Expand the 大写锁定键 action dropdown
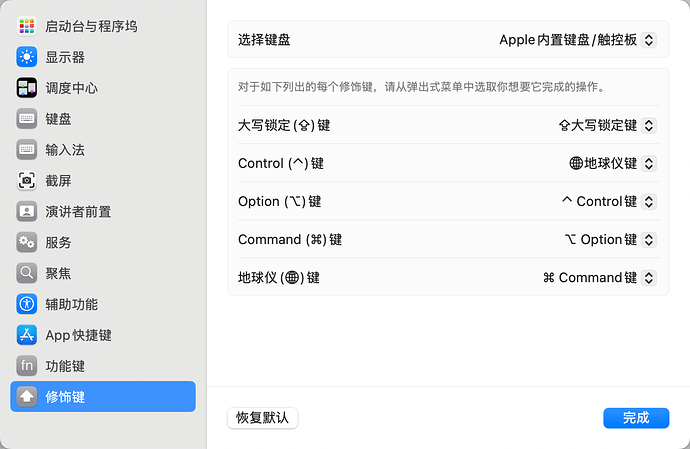 (608, 125)
